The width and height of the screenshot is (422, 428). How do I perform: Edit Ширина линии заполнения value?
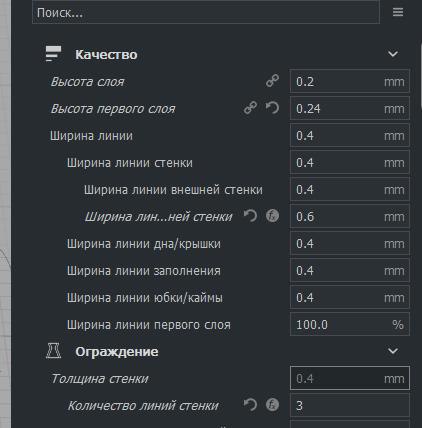[x=350, y=270]
